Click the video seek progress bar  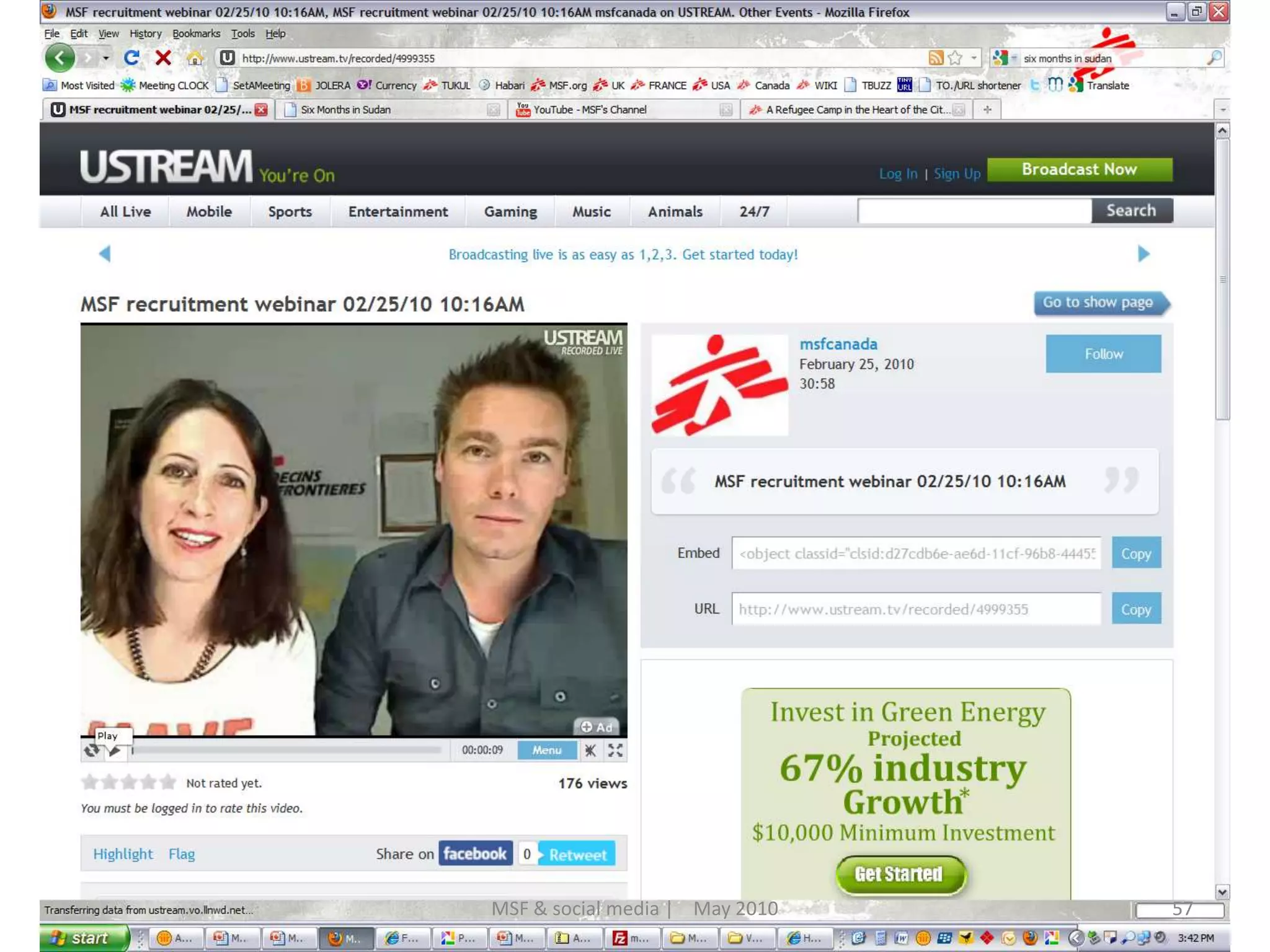285,751
